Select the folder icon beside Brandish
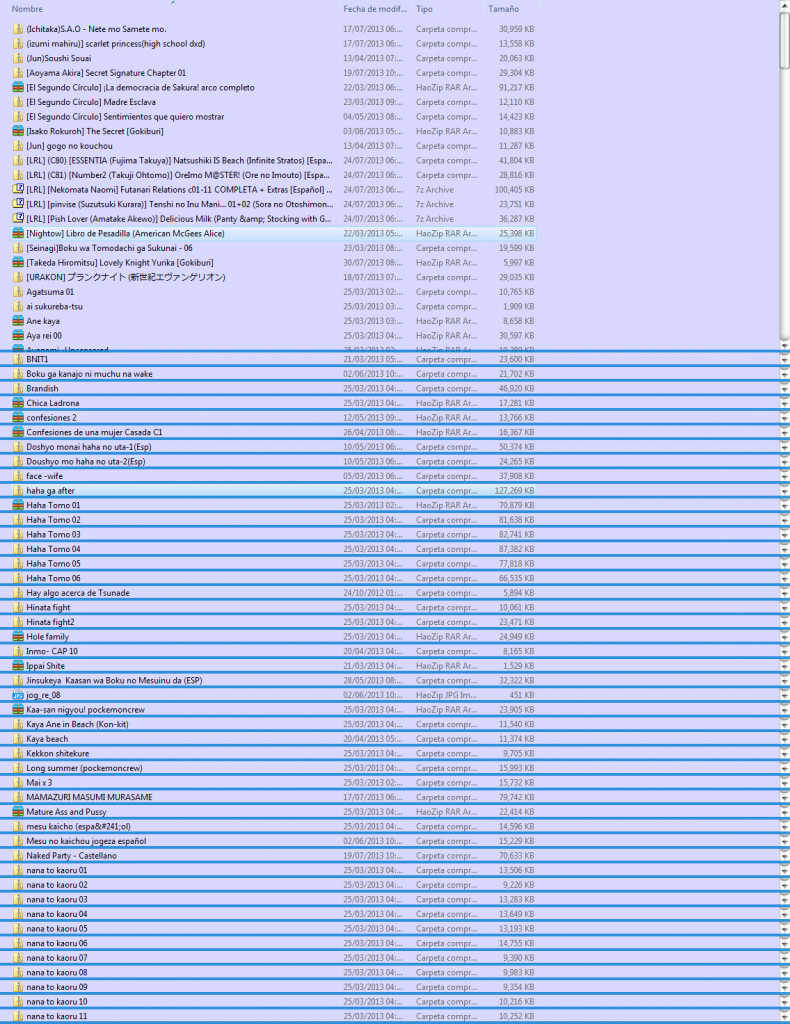The height and width of the screenshot is (1024, 790). click(x=18, y=389)
